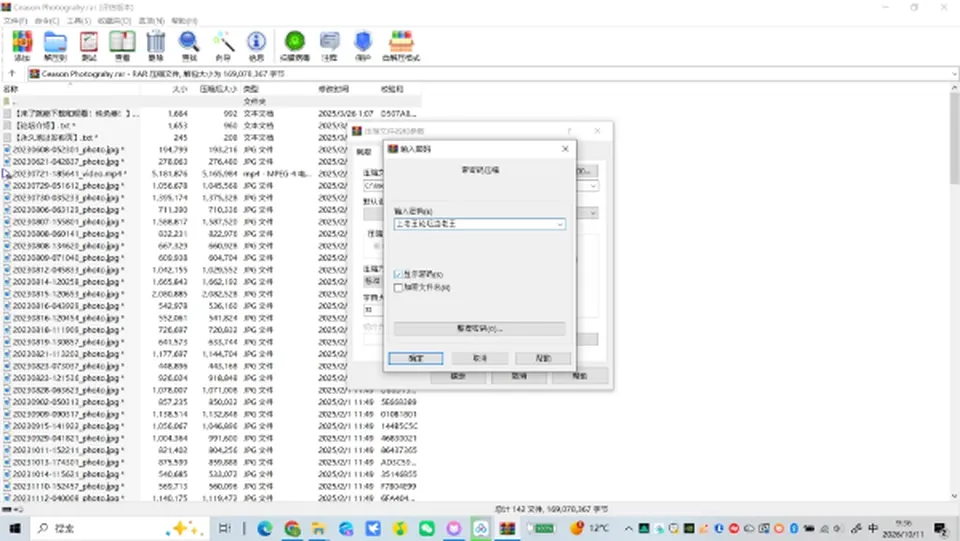Image resolution: width=960 pixels, height=541 pixels.
Task: Enable Encrypt File Names (加密文件名) checkbox
Action: [x=399, y=287]
